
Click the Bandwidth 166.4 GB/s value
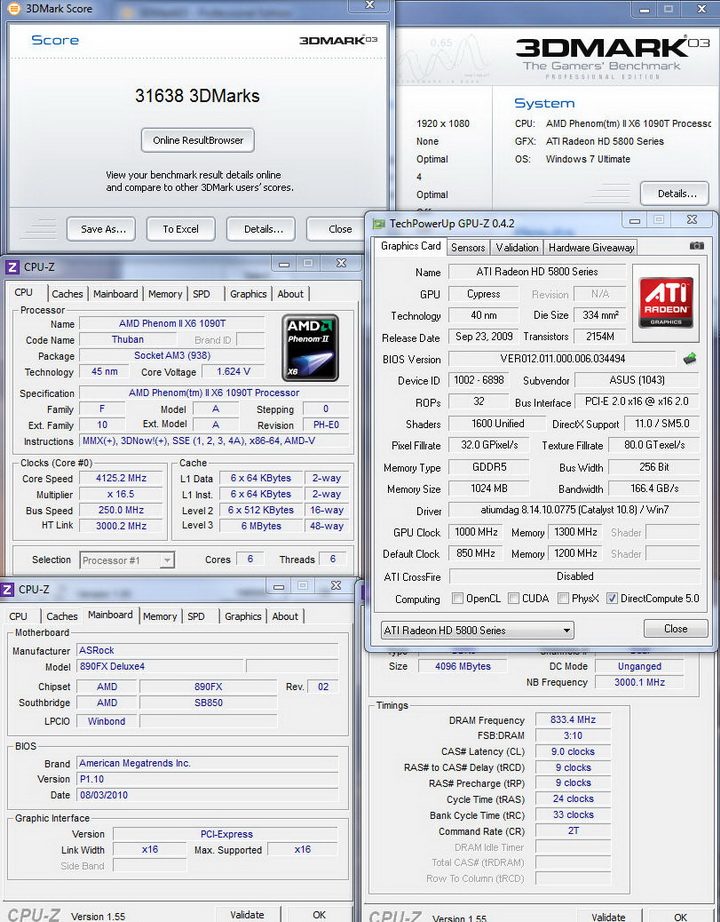[654, 489]
